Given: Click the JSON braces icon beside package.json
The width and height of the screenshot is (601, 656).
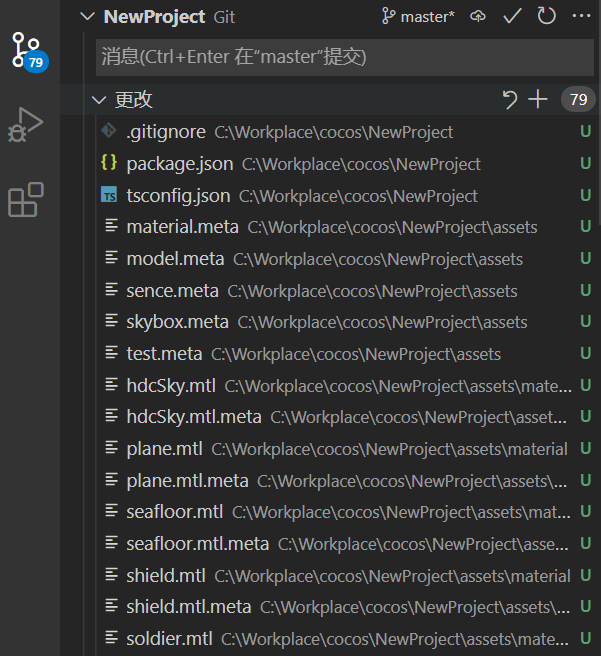Looking at the screenshot, I should [109, 162].
